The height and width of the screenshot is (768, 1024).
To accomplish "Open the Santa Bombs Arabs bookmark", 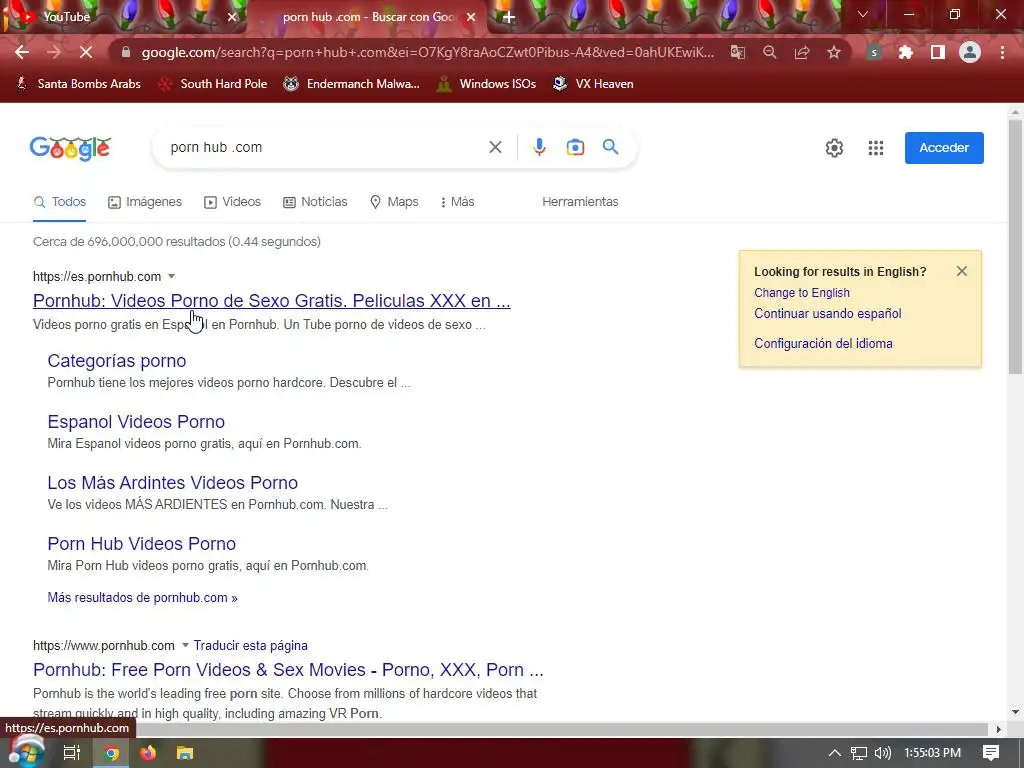I will [78, 84].
